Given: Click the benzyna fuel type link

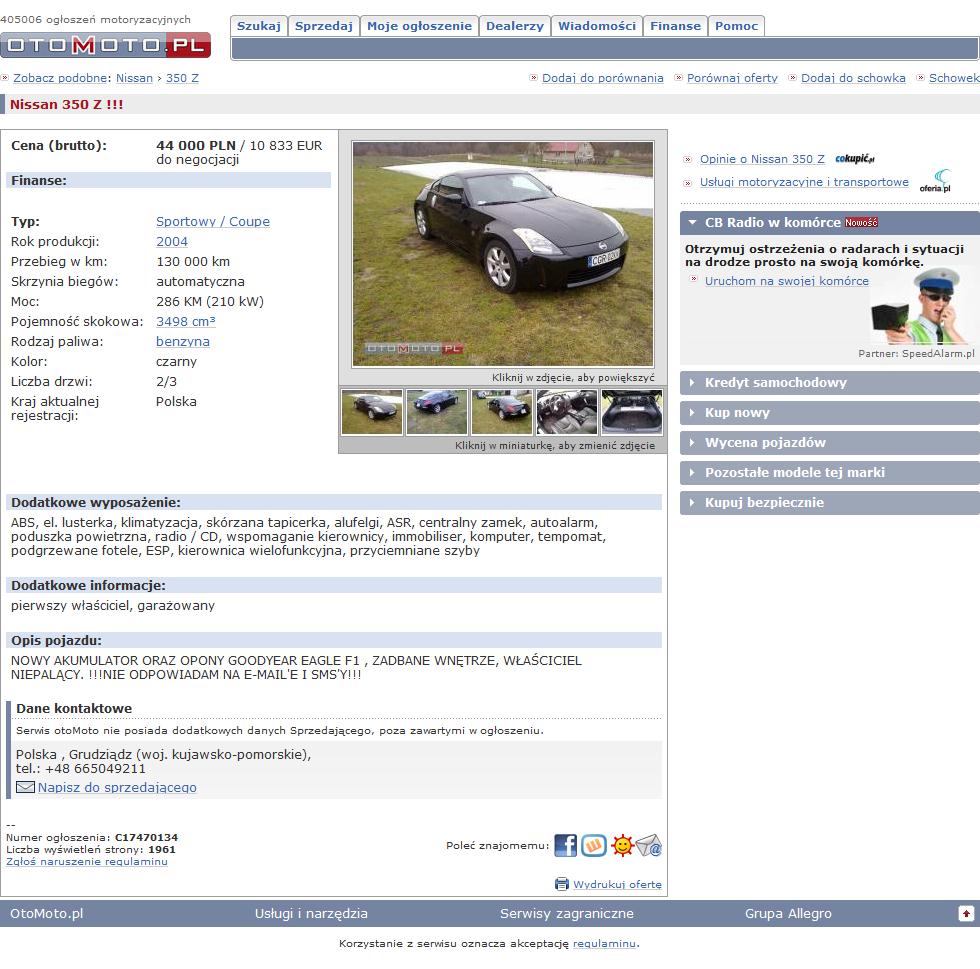Looking at the screenshot, I should click(182, 341).
